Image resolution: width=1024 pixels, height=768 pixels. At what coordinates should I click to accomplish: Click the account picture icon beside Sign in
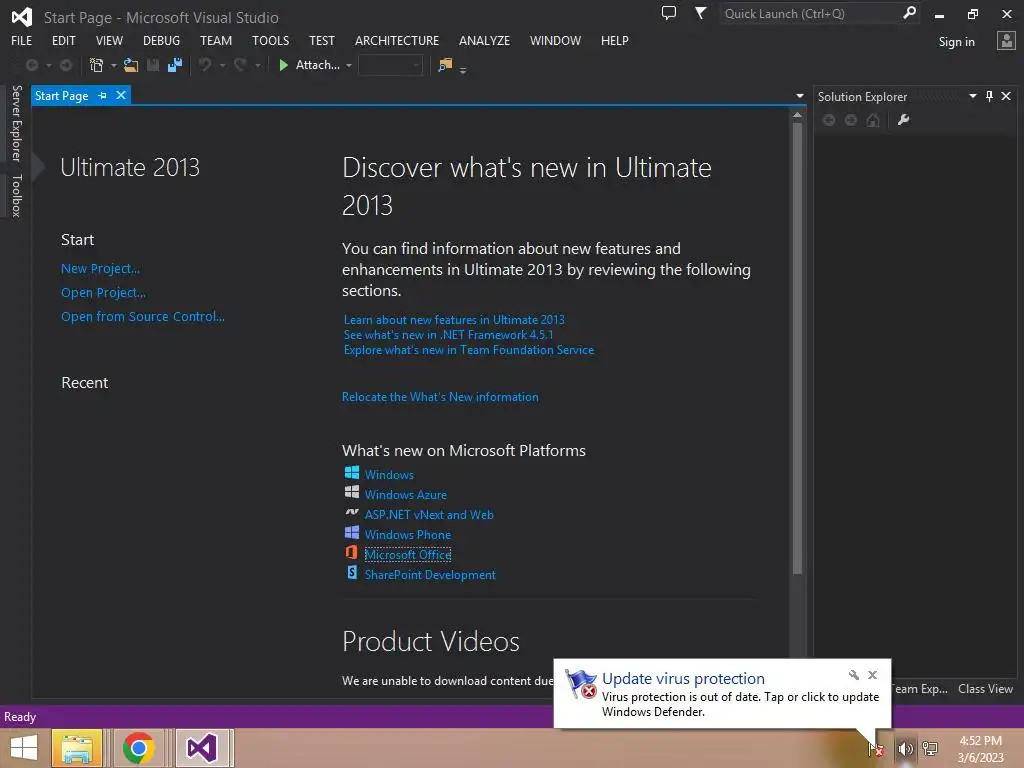(1006, 41)
